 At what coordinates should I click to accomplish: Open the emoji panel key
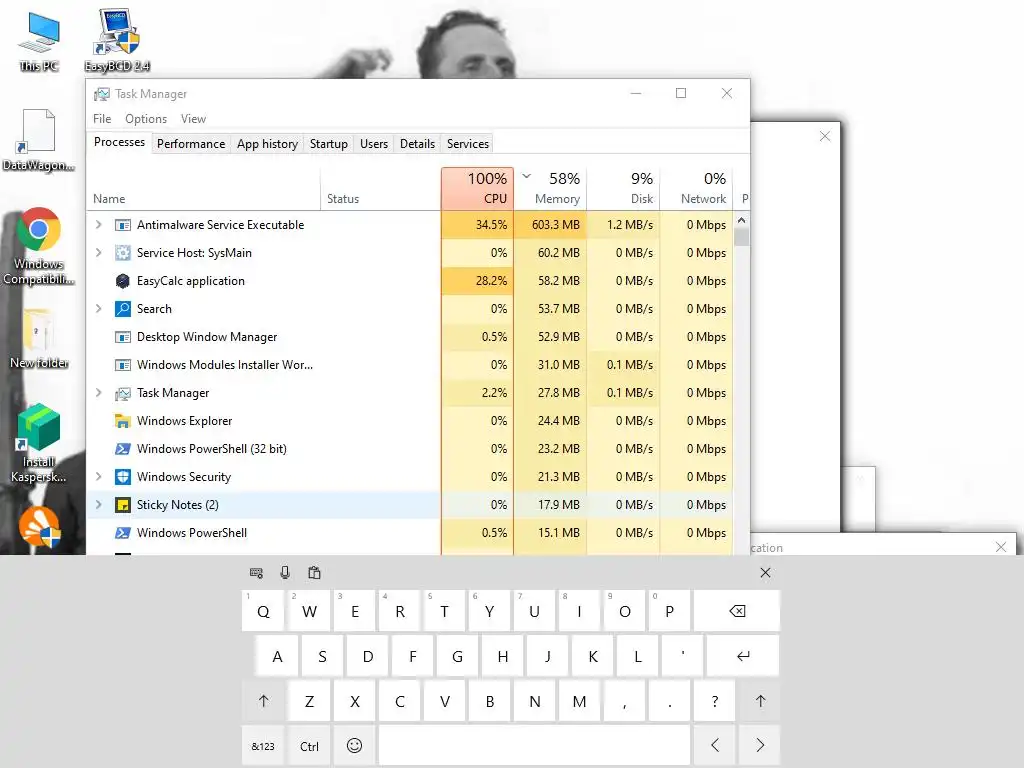click(x=354, y=745)
